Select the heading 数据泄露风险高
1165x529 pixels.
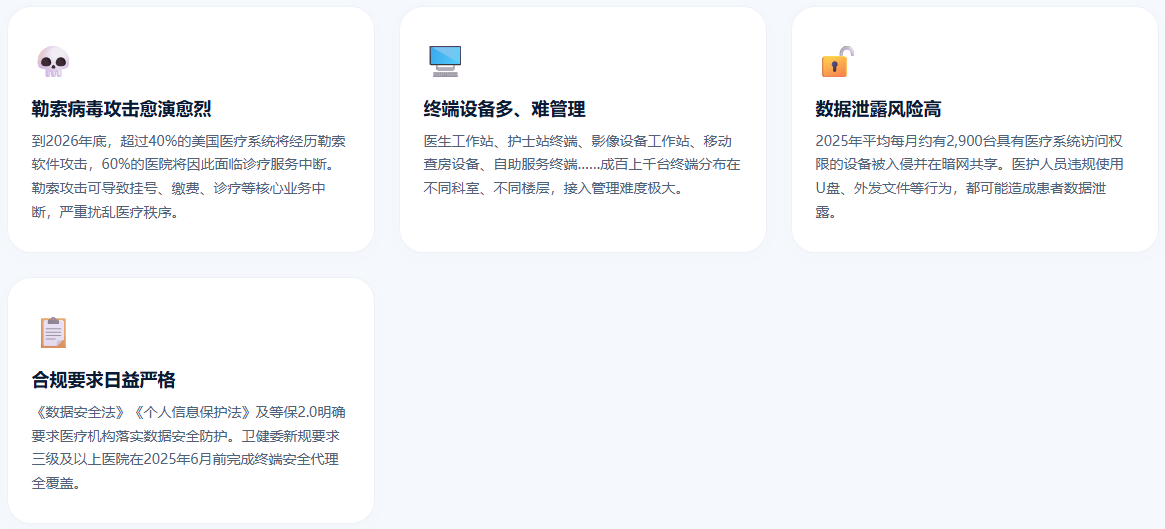pyautogui.click(x=878, y=109)
